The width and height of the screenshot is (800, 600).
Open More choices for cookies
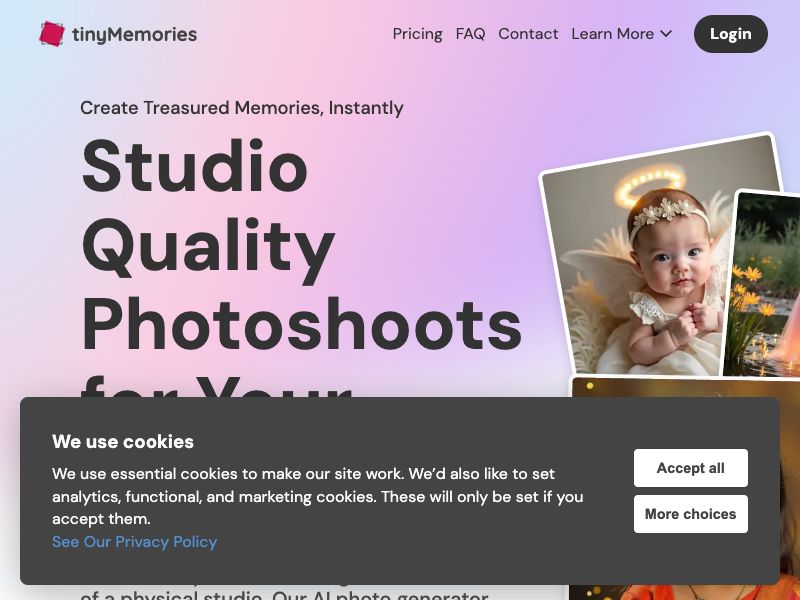point(690,514)
